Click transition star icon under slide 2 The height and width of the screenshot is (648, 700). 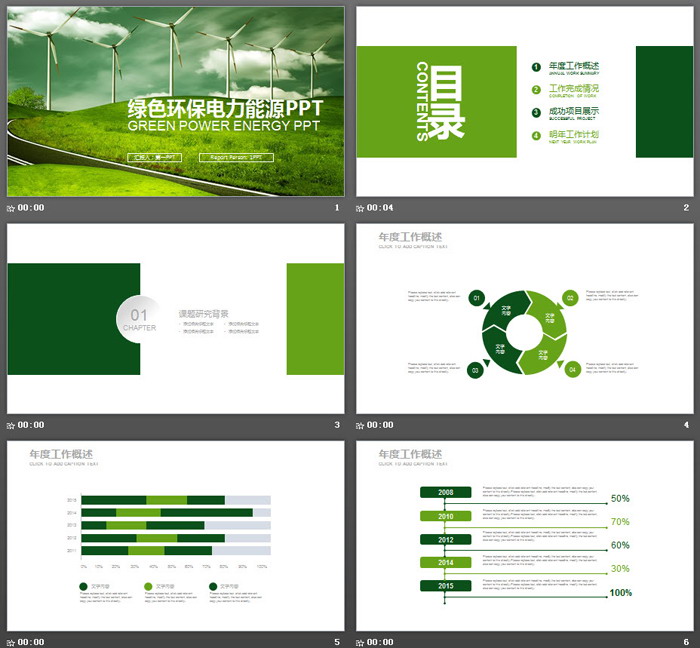pos(361,208)
